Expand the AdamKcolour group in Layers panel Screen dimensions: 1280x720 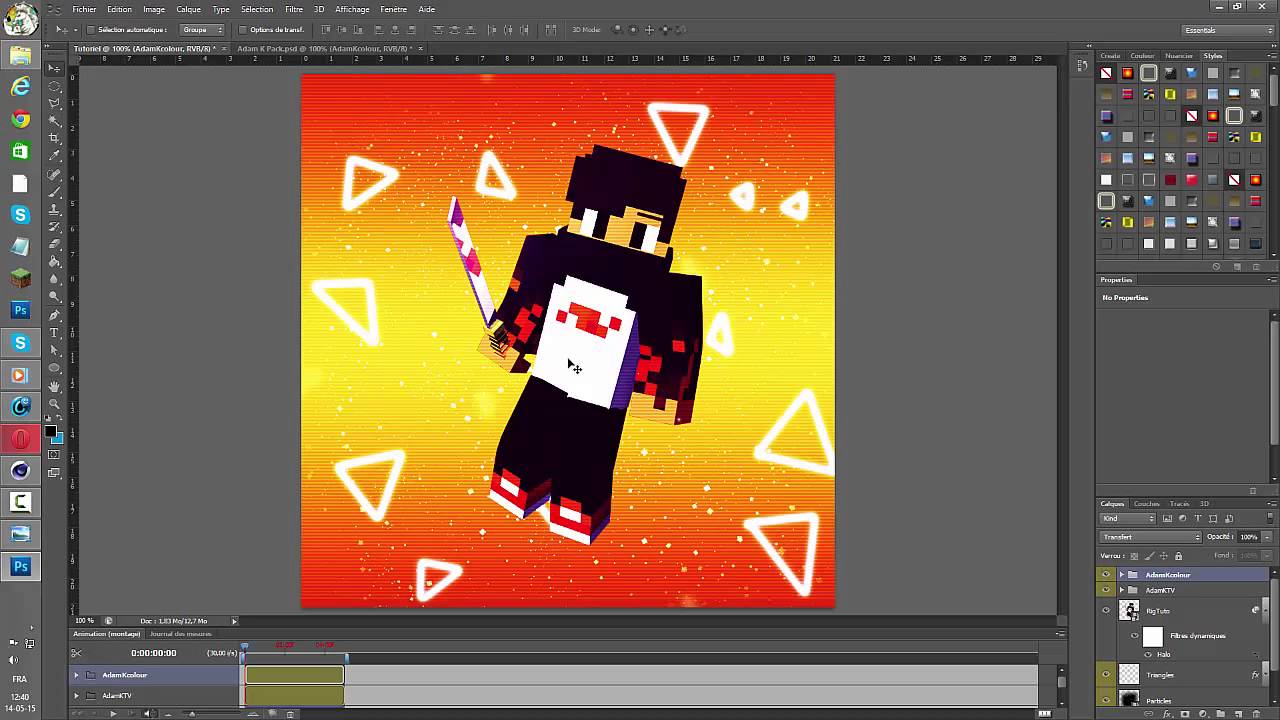(x=1122, y=574)
